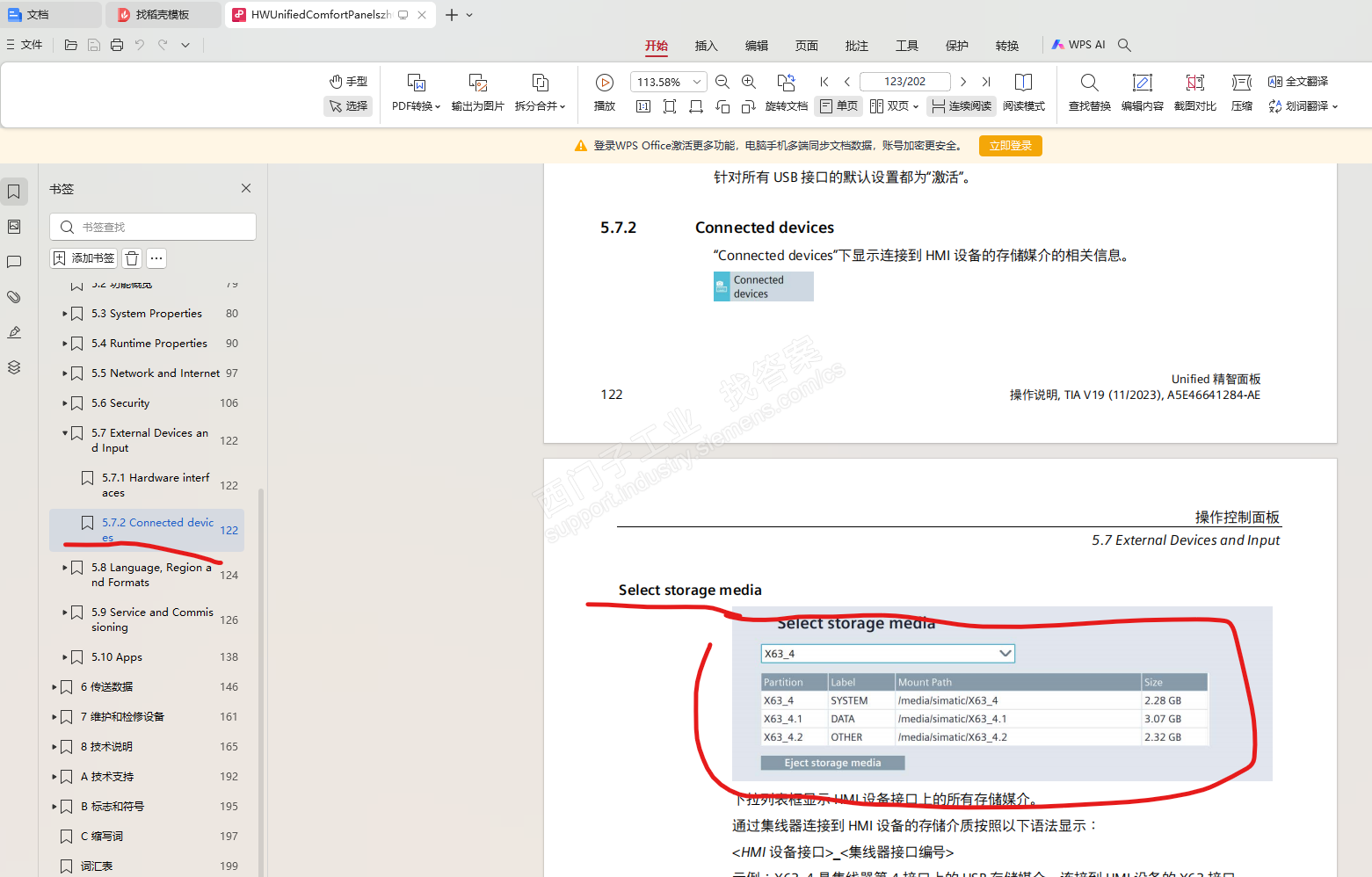This screenshot has height=877, width=1372.
Task: Click the 输出为图片 export-to-image icon
Action: (477, 83)
